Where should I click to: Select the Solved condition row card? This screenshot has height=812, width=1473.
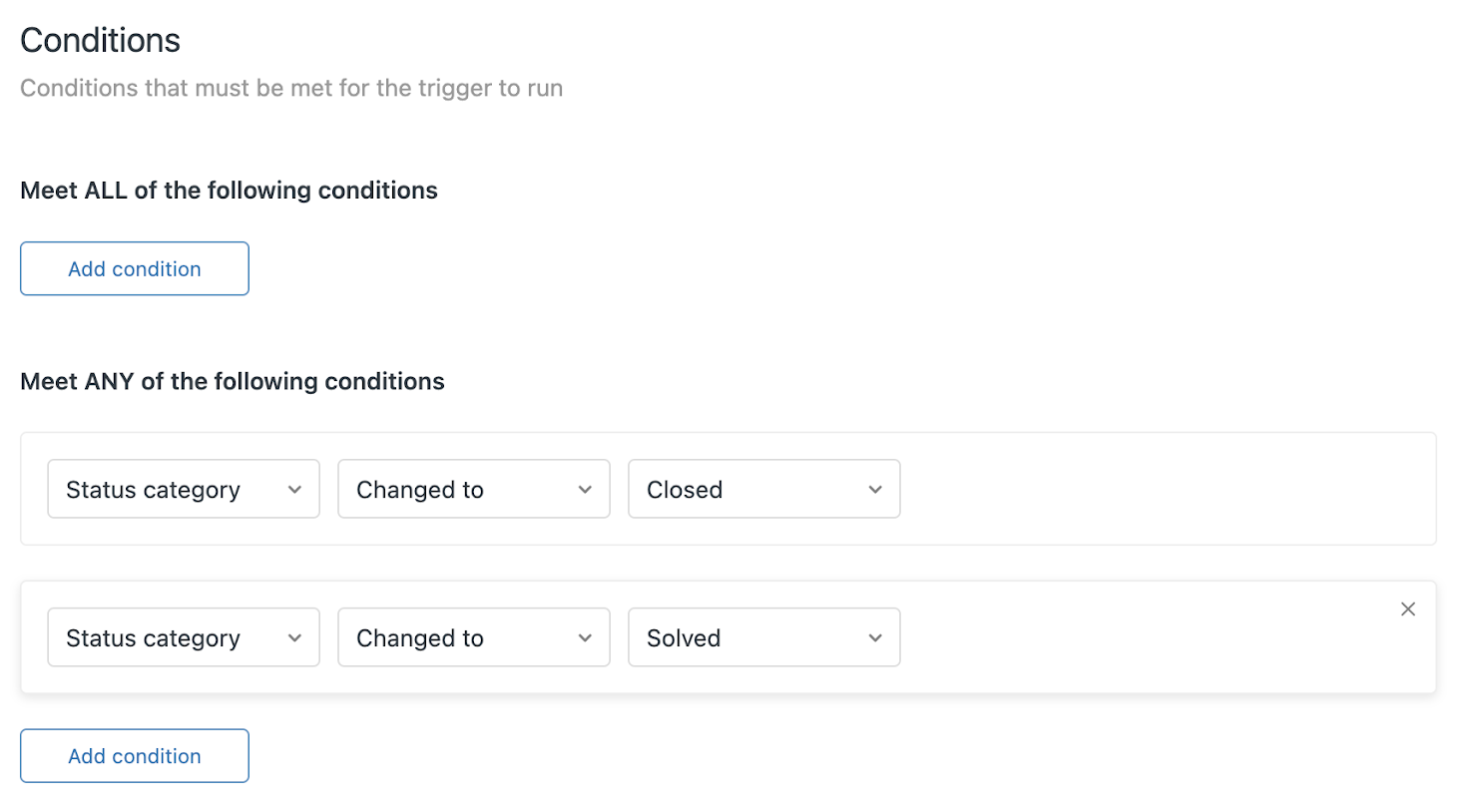[x=729, y=637]
